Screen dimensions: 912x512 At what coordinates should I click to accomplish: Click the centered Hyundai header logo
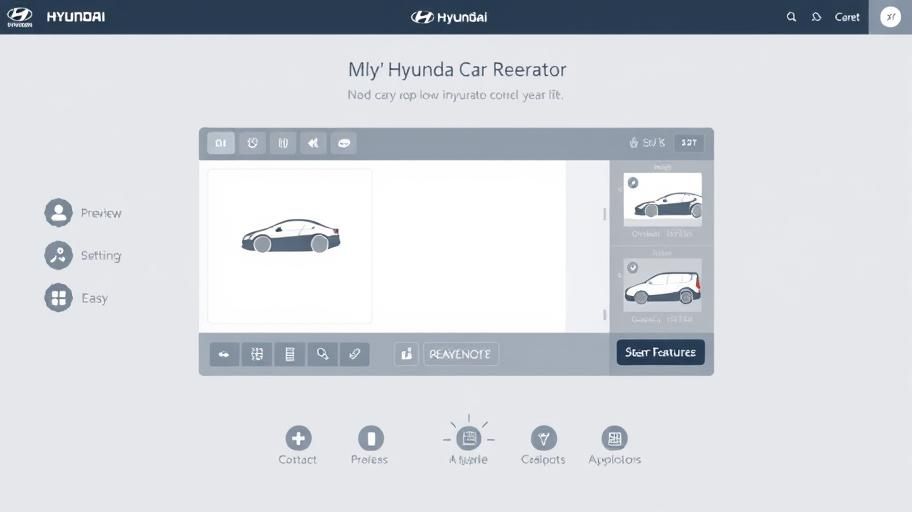click(x=449, y=17)
